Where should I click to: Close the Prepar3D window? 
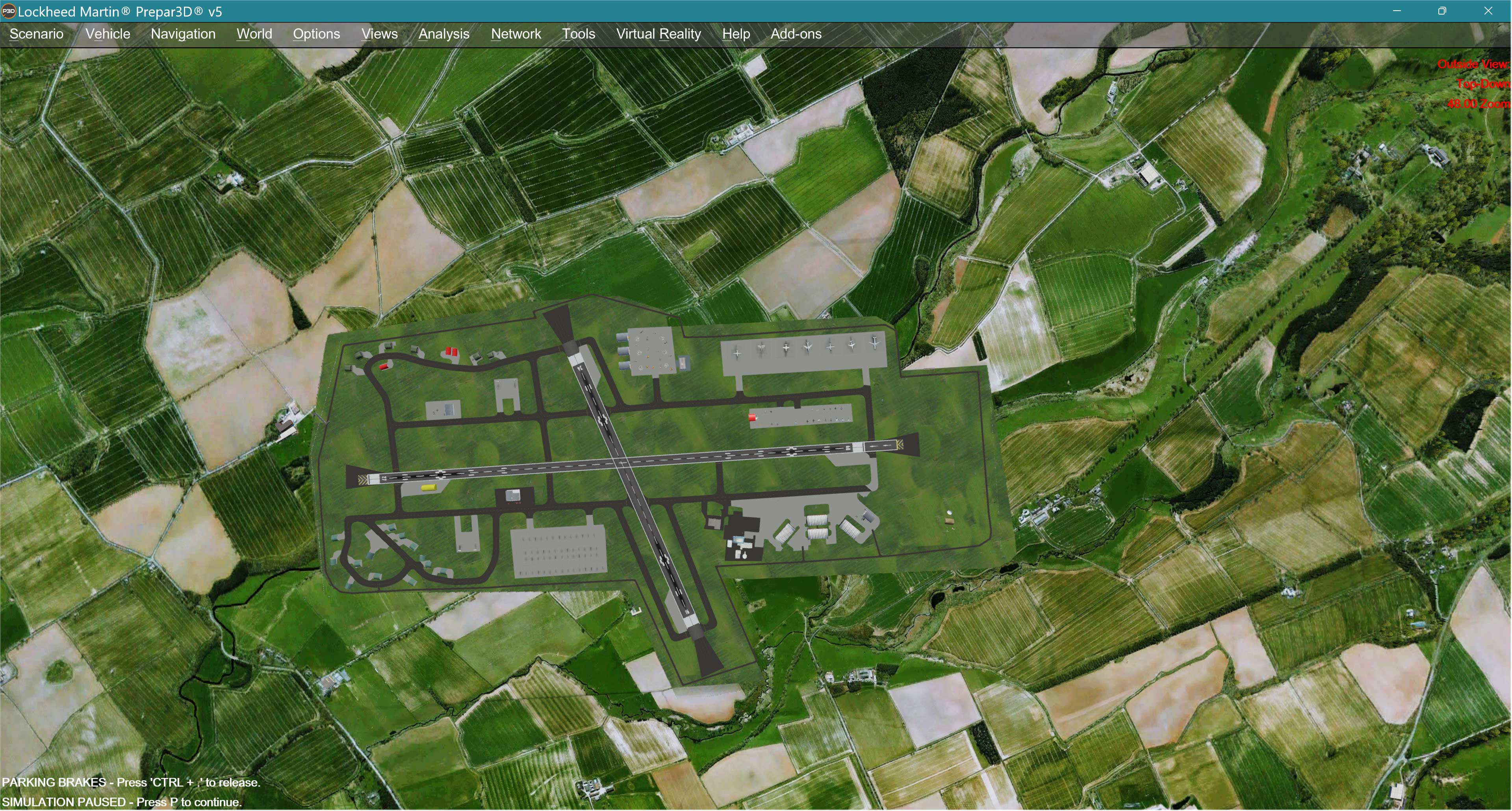1488,11
